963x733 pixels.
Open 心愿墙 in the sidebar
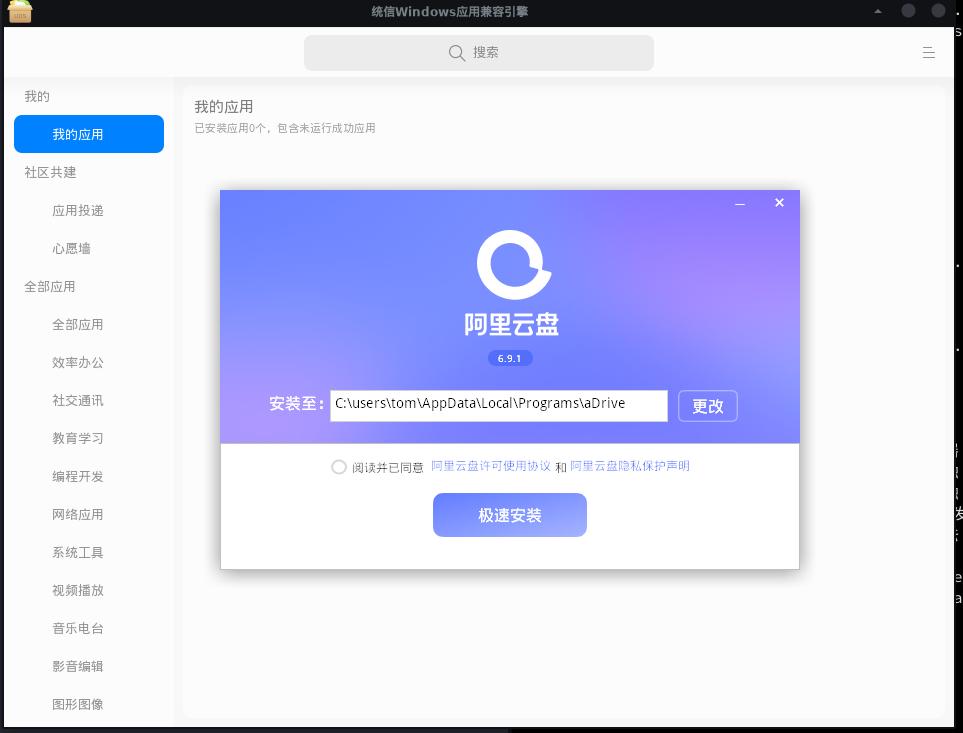tap(71, 249)
